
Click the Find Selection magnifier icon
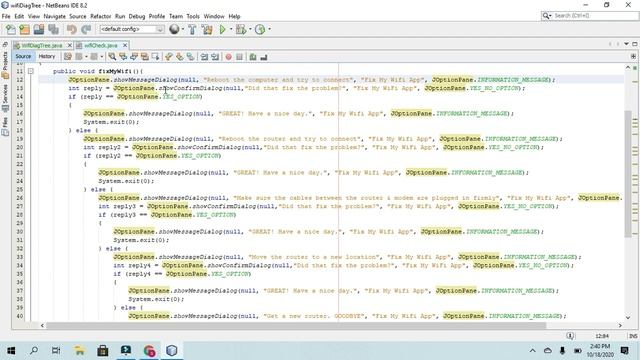112,57
